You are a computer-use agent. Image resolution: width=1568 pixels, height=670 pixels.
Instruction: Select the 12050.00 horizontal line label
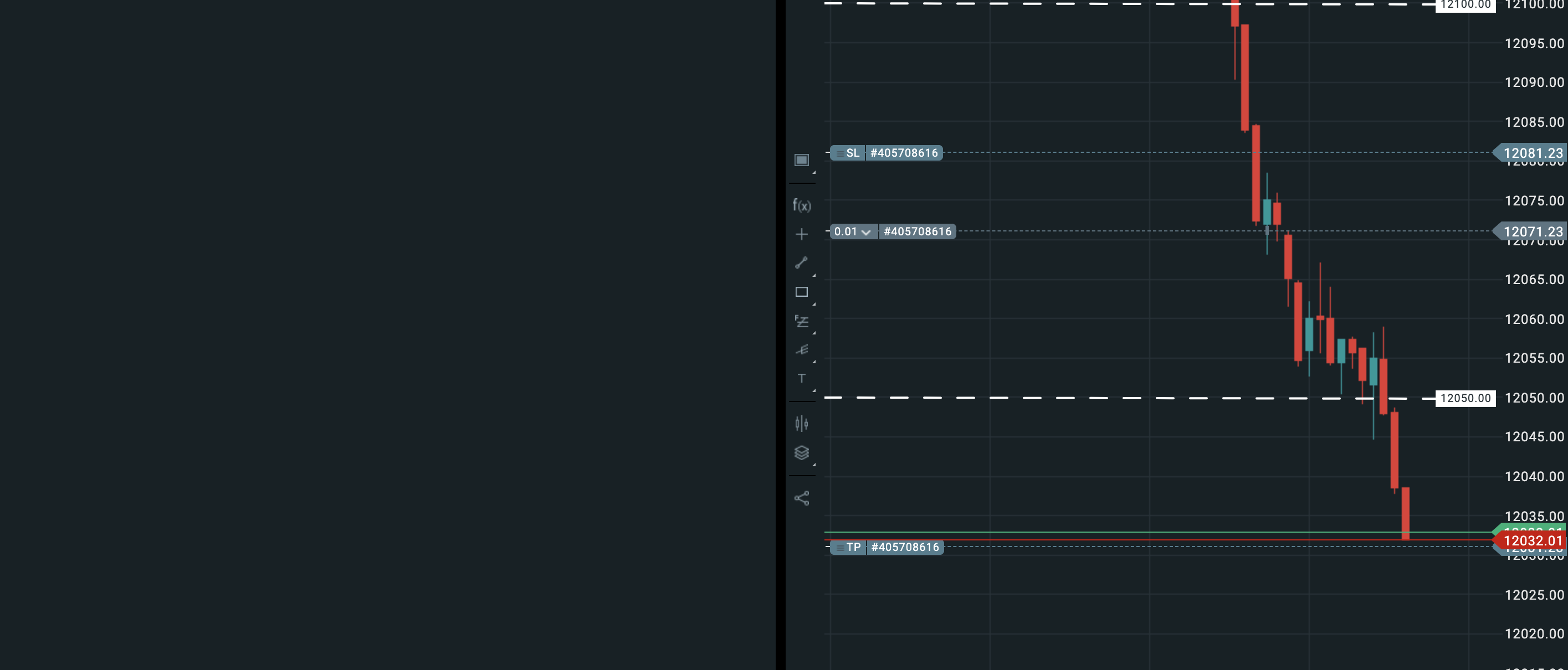point(1464,399)
